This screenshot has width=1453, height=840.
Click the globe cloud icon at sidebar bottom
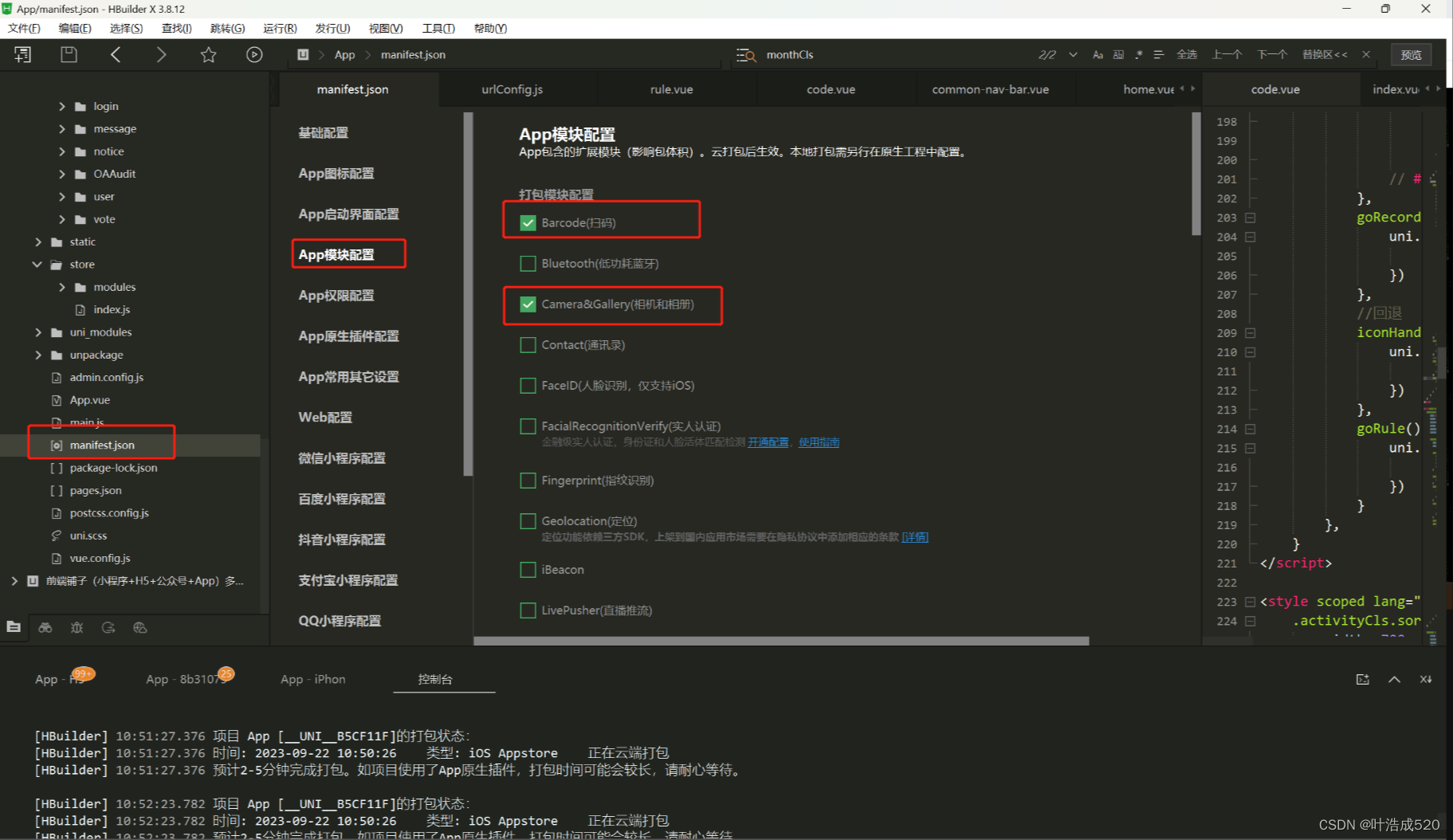(140, 627)
